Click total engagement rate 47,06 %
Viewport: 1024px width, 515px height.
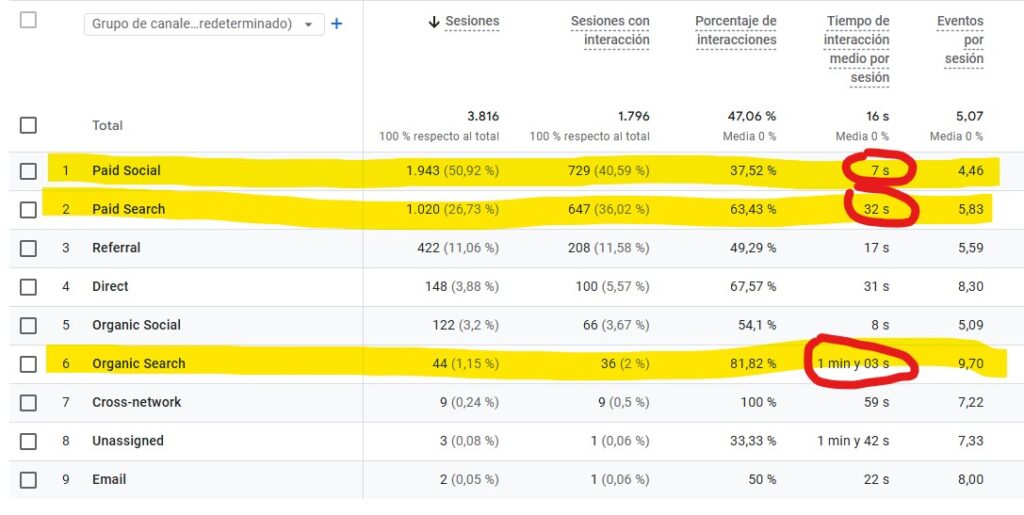[752, 116]
